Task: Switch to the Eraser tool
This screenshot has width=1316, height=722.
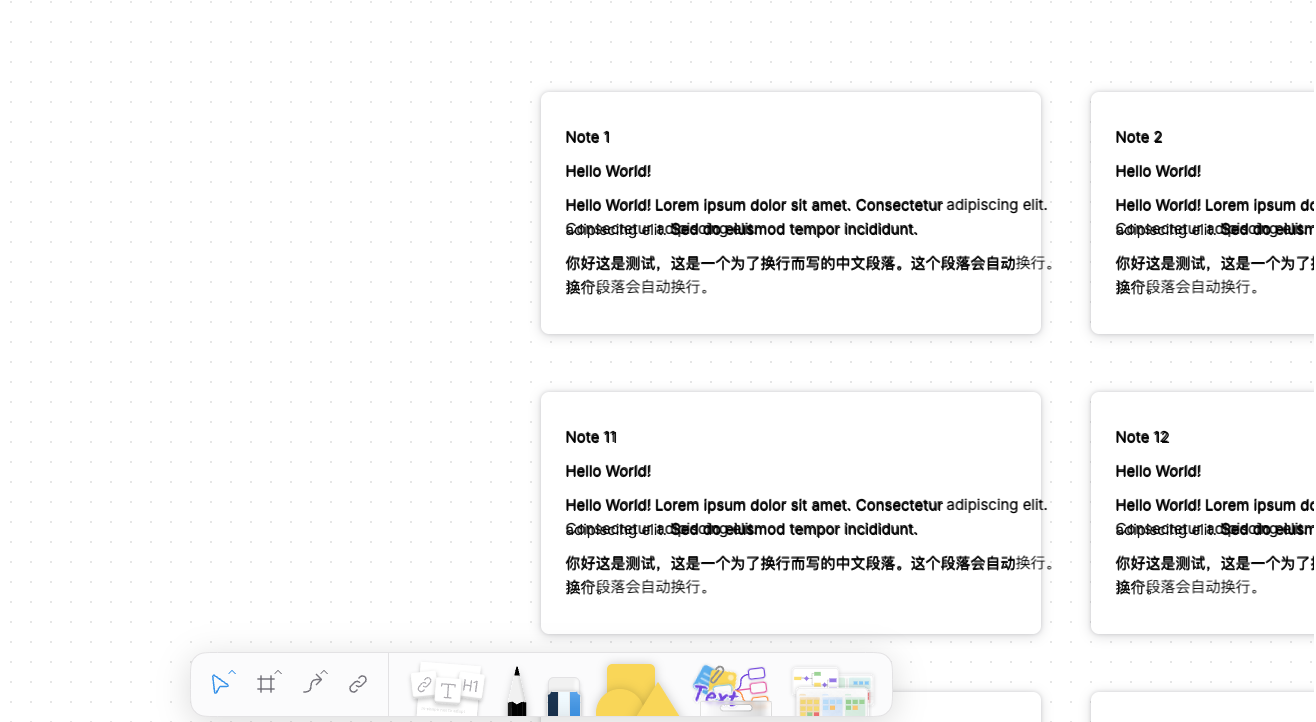Action: click(x=564, y=696)
